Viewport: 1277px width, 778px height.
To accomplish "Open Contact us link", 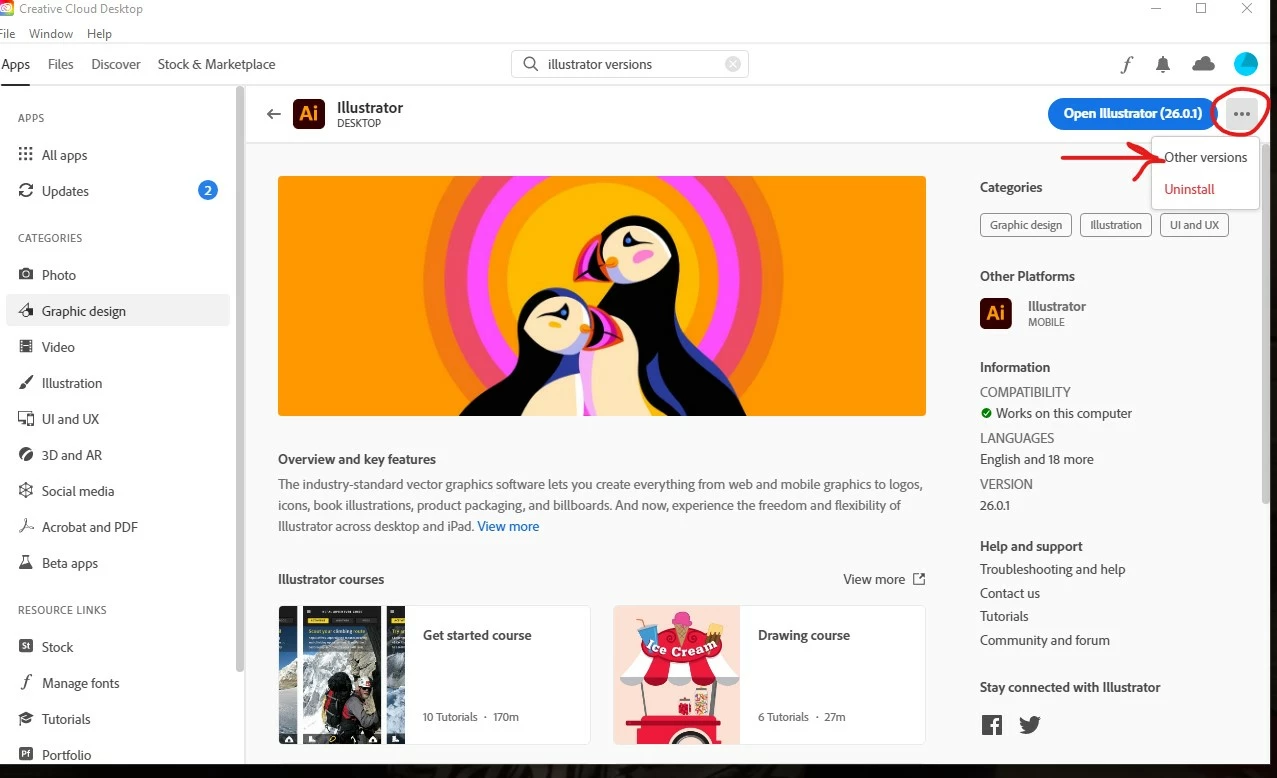I will (x=1010, y=593).
